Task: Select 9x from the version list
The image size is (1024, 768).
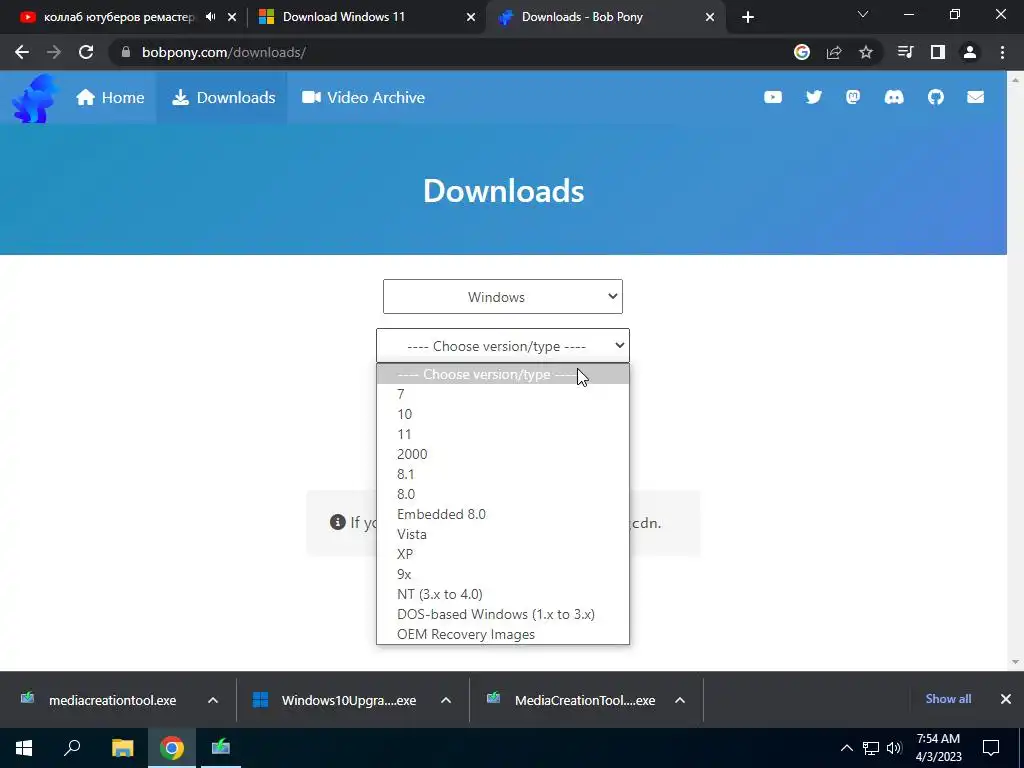Action: 502,574
